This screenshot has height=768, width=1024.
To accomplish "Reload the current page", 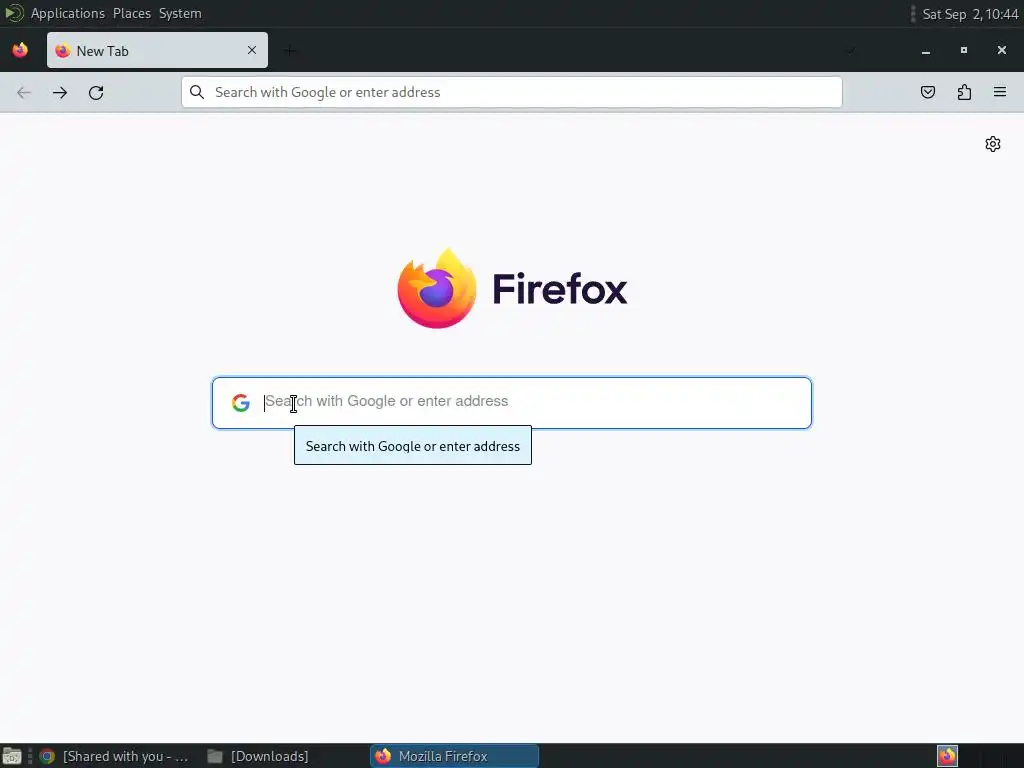I will coord(96,93).
